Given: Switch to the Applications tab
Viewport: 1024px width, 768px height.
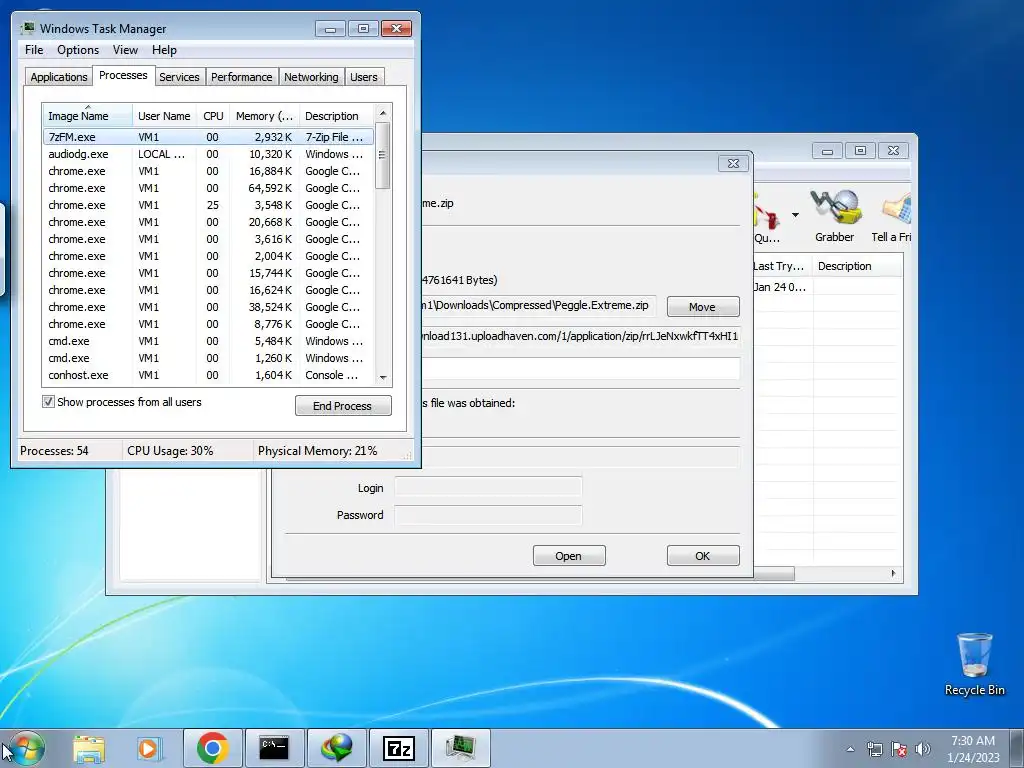Looking at the screenshot, I should pos(59,77).
